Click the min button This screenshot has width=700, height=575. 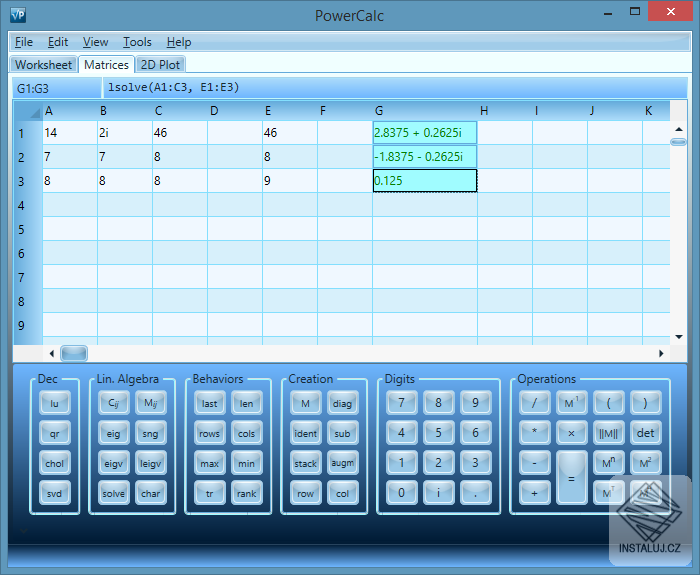coord(246,463)
